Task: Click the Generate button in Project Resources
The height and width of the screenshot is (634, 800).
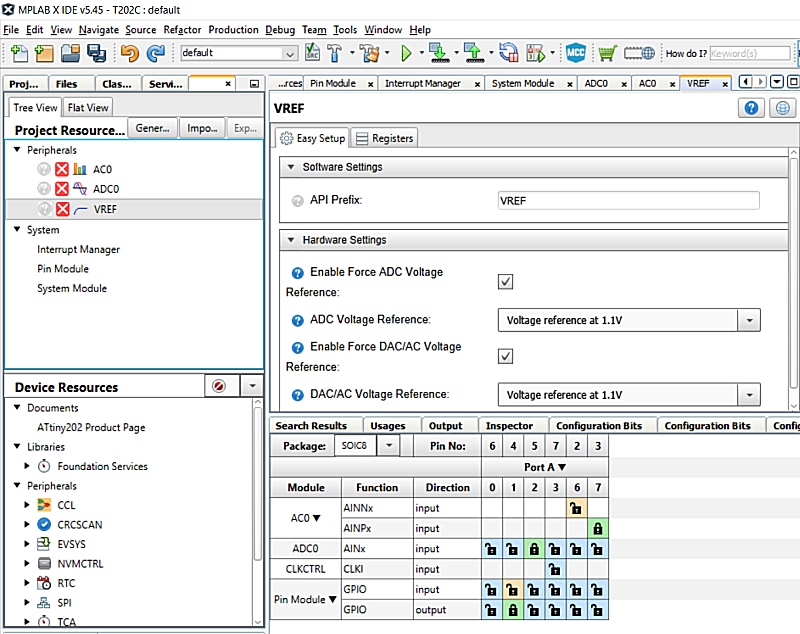Action: pos(152,128)
